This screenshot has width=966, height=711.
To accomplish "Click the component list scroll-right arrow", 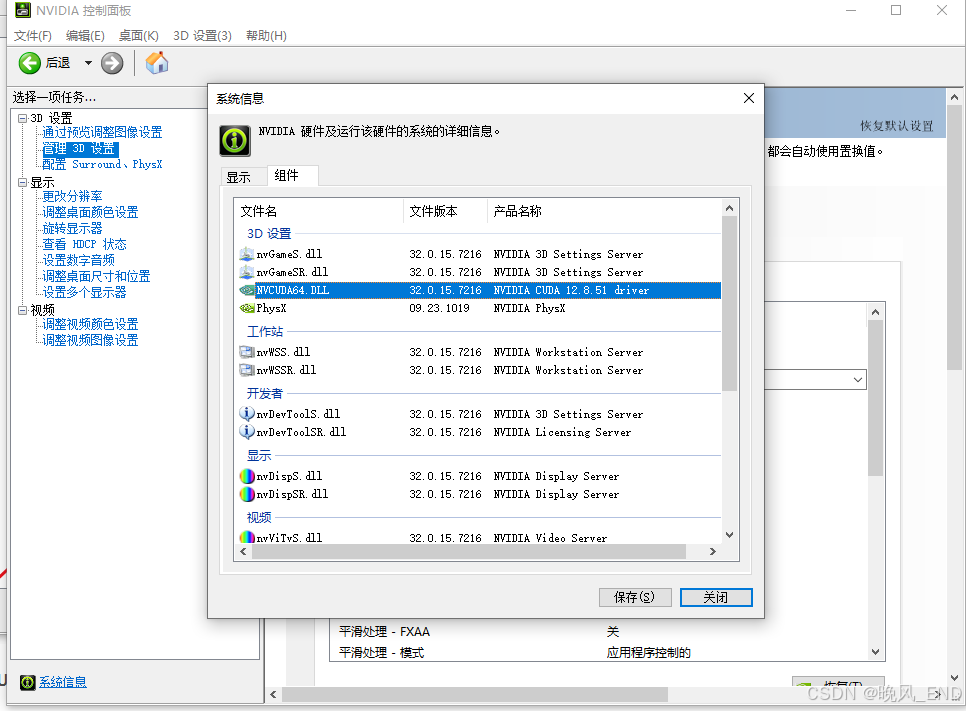I will coord(713,551).
